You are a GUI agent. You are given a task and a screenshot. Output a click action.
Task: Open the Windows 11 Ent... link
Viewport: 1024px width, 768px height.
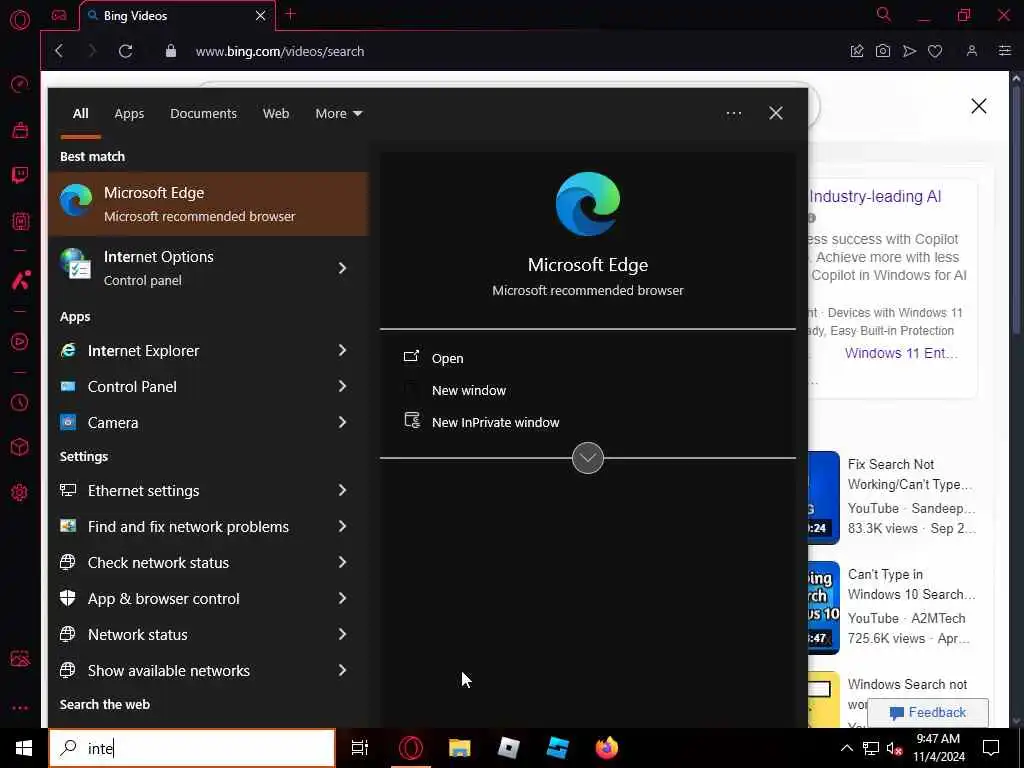901,353
